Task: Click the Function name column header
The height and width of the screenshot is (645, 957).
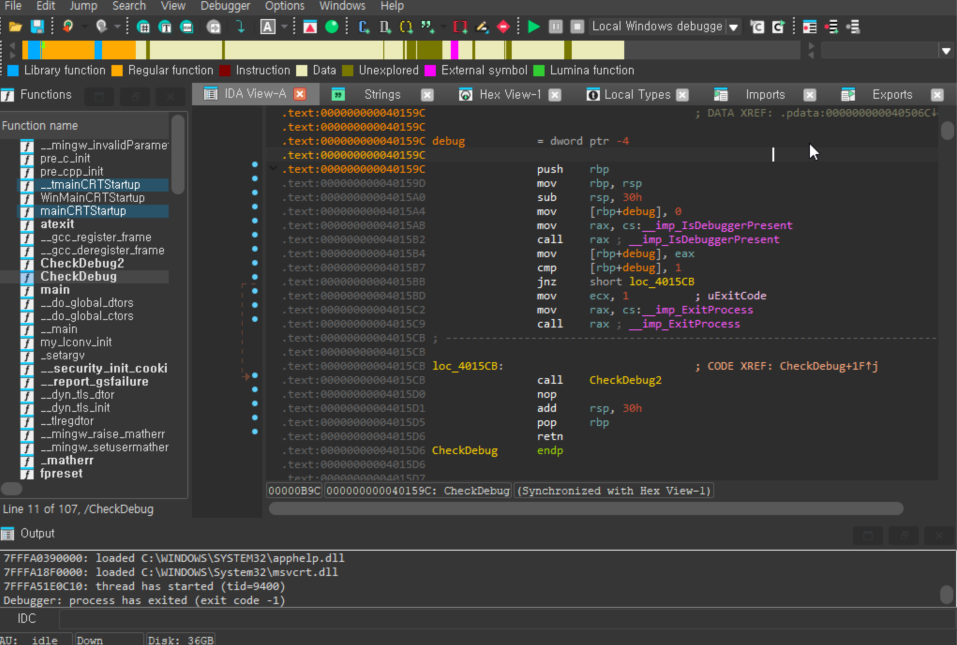Action: (85, 126)
